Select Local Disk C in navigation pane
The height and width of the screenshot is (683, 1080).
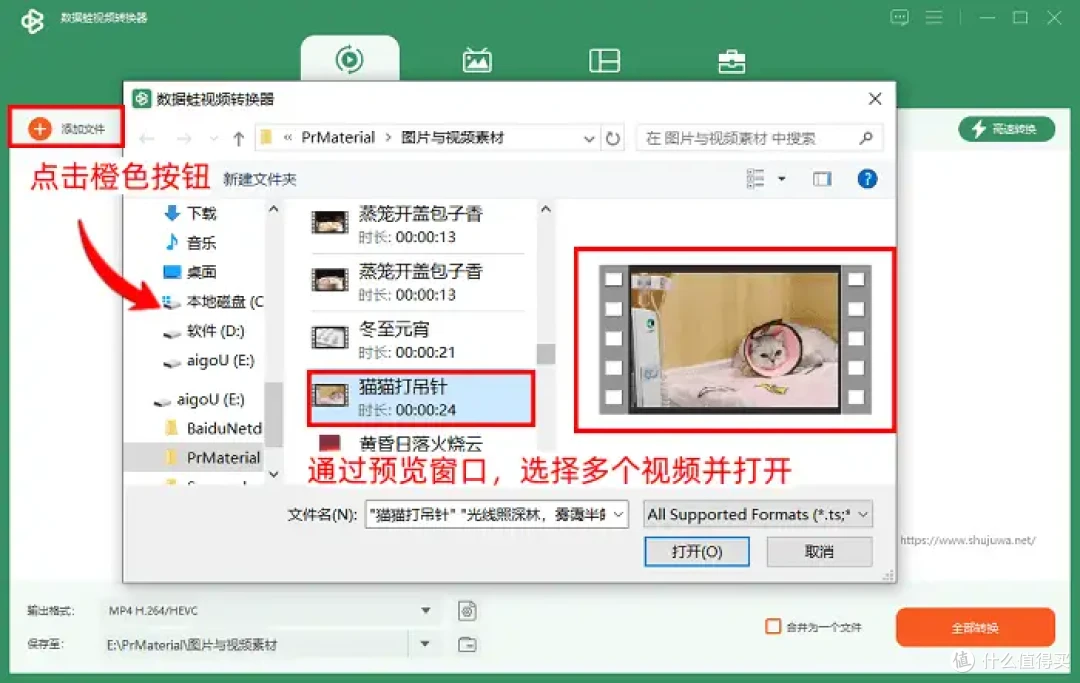tap(214, 302)
